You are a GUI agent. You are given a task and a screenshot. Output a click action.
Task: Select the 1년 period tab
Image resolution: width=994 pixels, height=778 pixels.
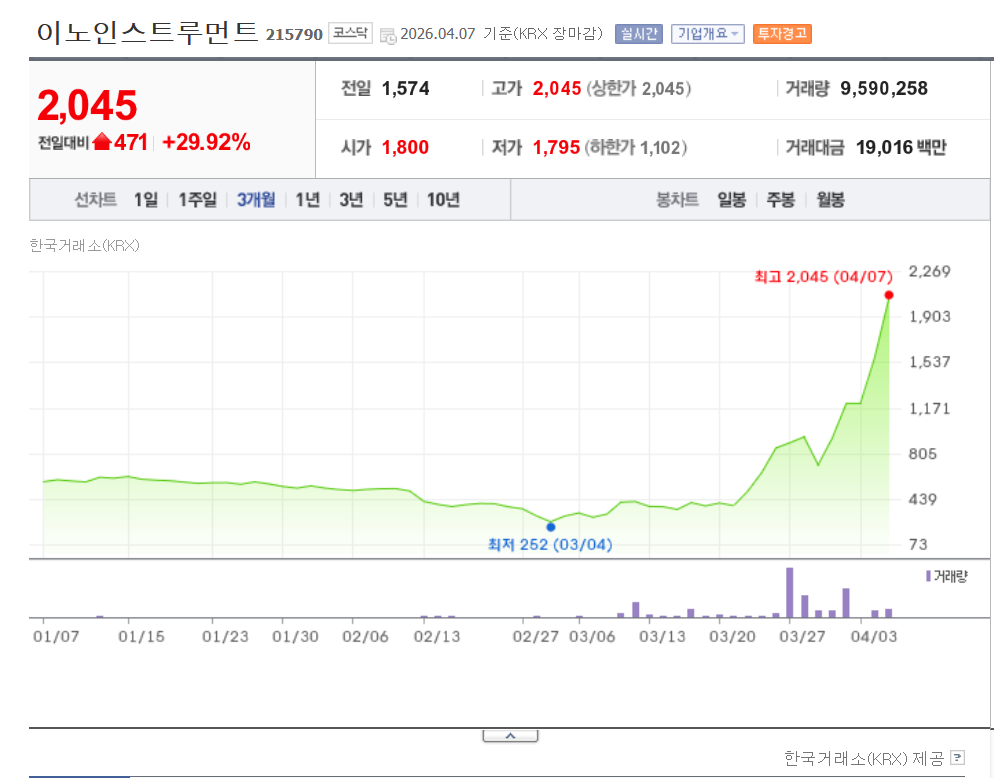click(x=306, y=199)
